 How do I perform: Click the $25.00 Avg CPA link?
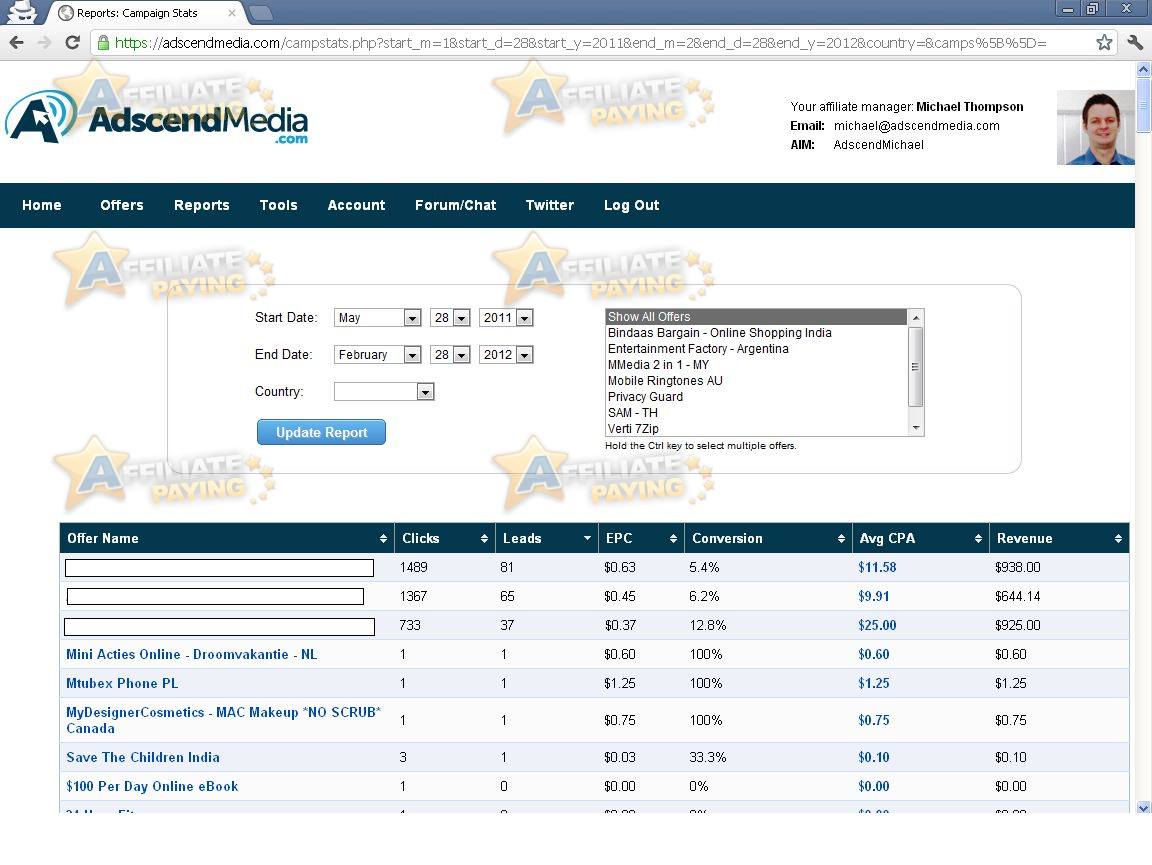(x=877, y=625)
